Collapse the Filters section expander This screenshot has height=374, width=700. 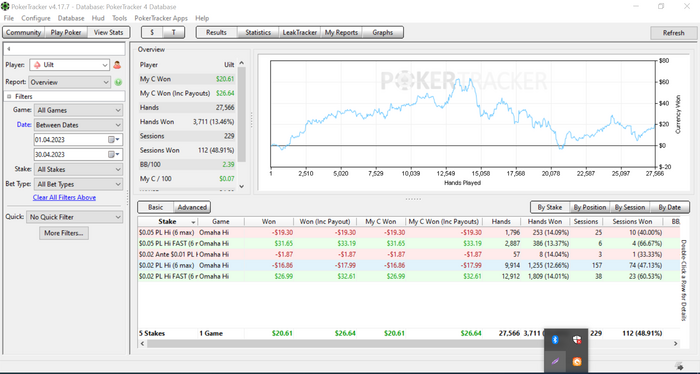[9, 96]
